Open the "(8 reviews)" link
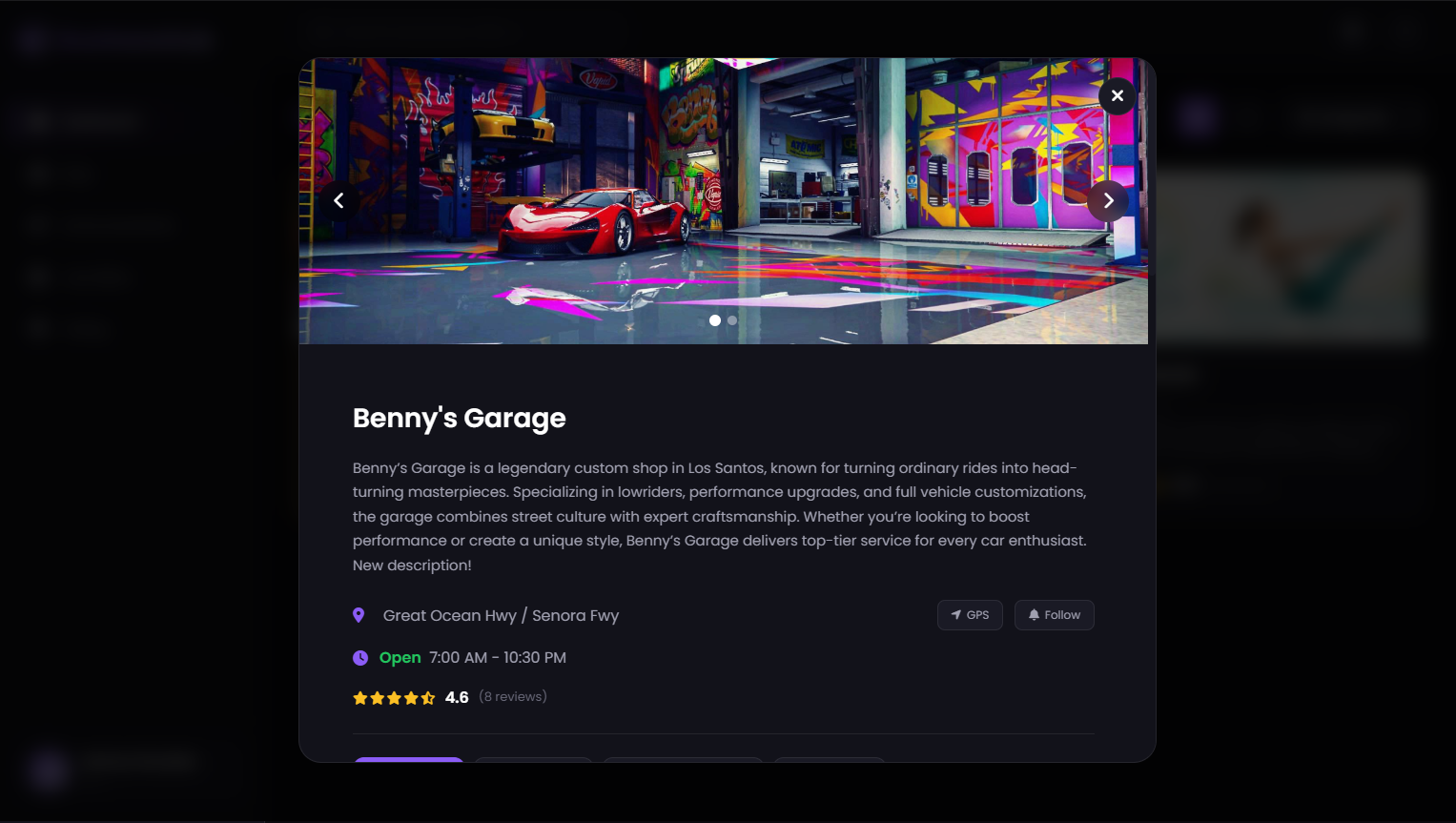Screen dimensions: 1456x823 (x=513, y=697)
